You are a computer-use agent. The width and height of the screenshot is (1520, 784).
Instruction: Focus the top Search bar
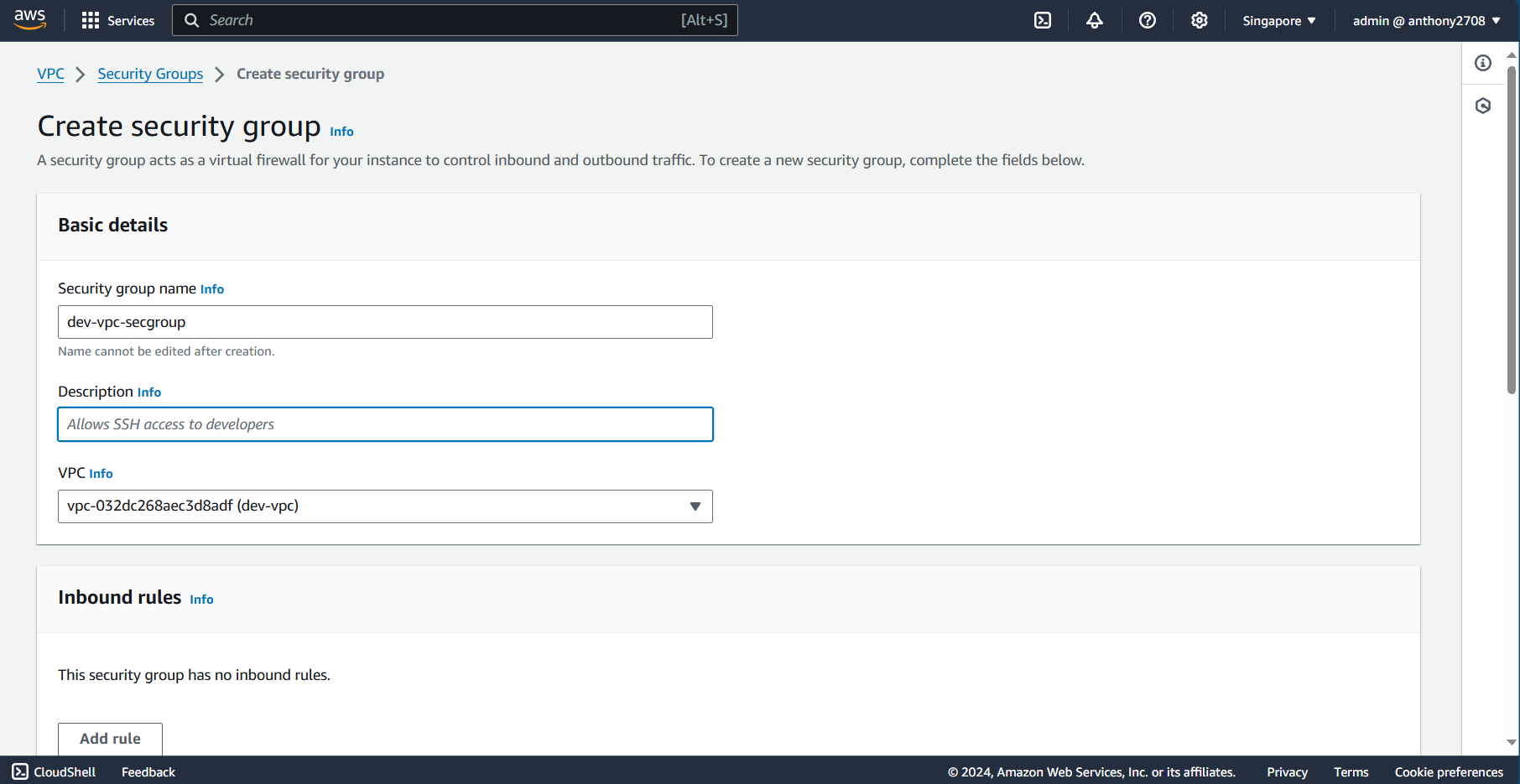click(455, 20)
